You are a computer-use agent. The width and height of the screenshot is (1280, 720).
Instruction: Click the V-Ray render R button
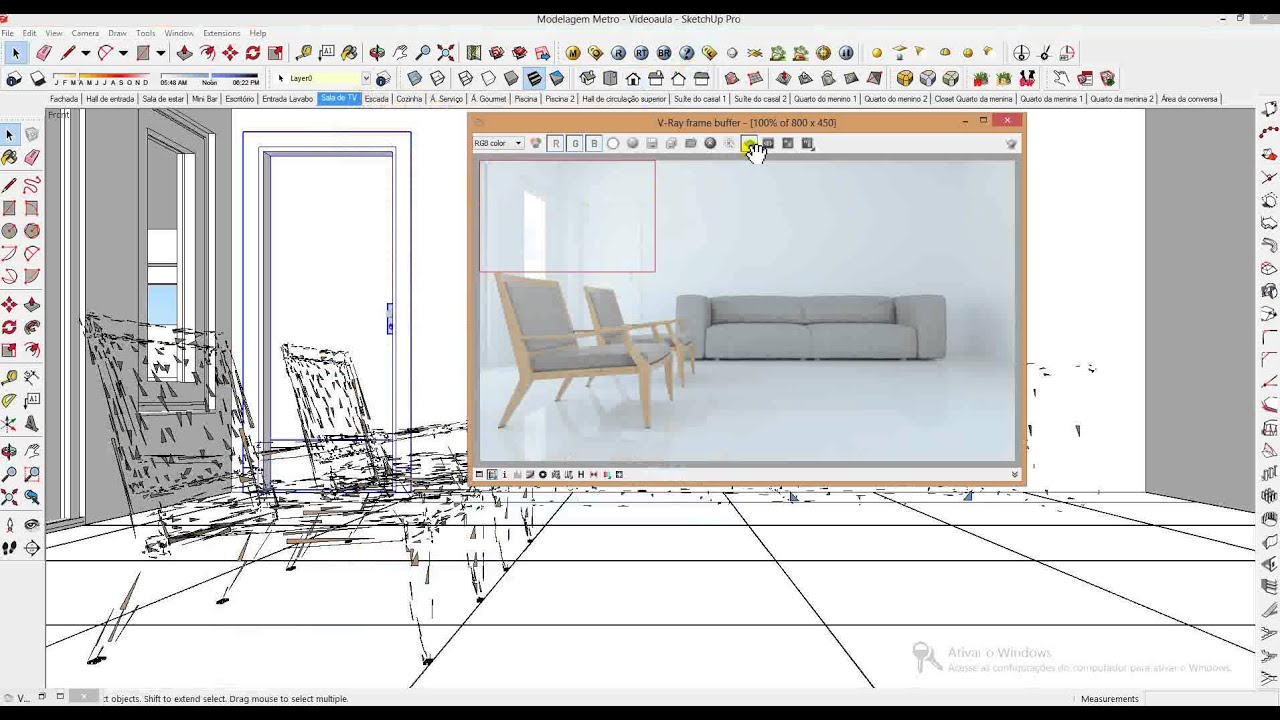[618, 53]
